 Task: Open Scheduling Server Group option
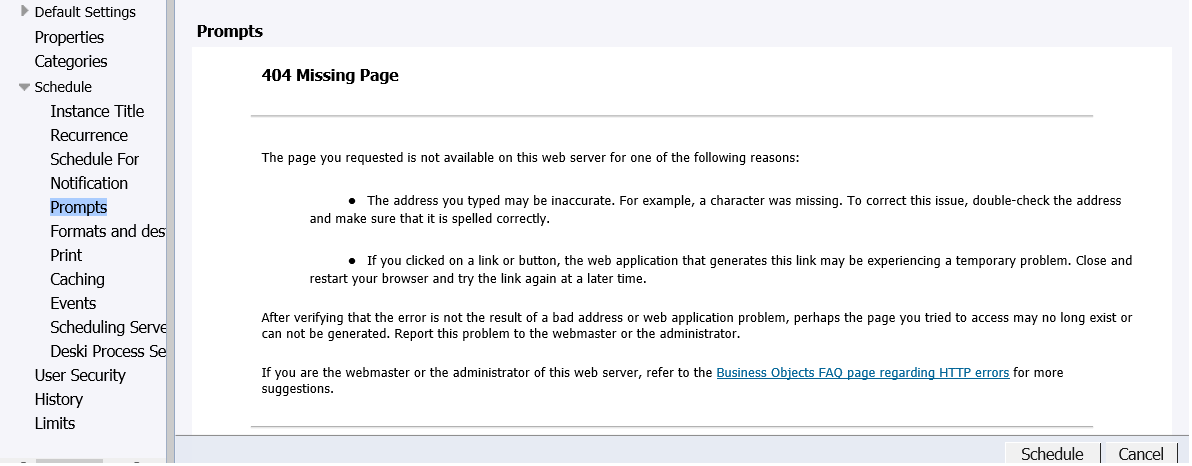click(107, 328)
